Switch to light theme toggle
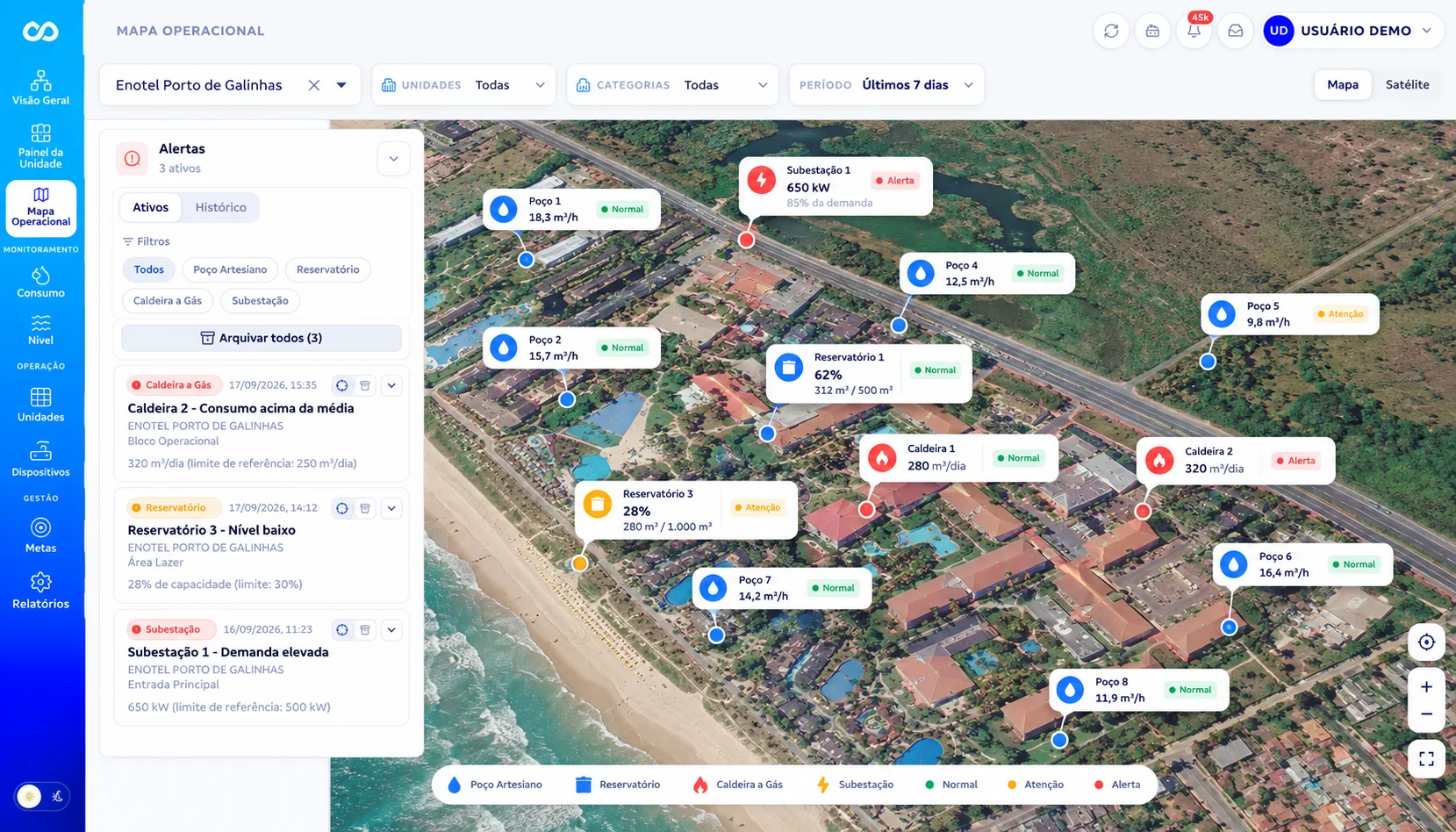This screenshot has width=1456, height=832. pyautogui.click(x=29, y=796)
